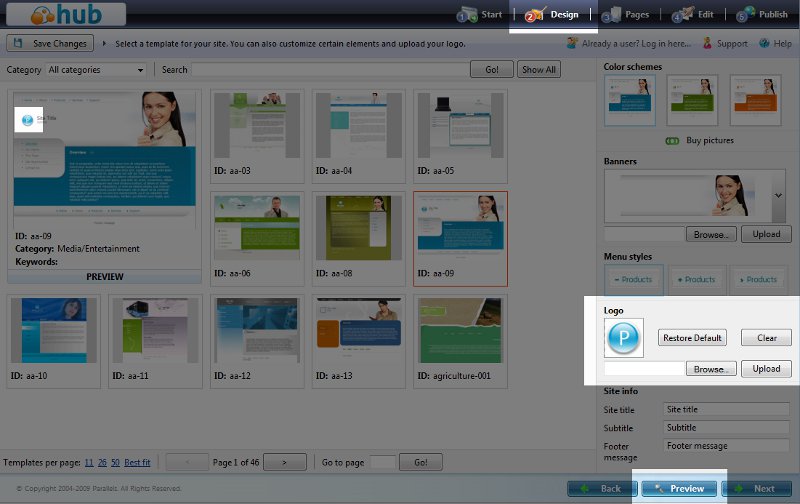Select the first Products menu style
The width and height of the screenshot is (800, 504).
(630, 280)
